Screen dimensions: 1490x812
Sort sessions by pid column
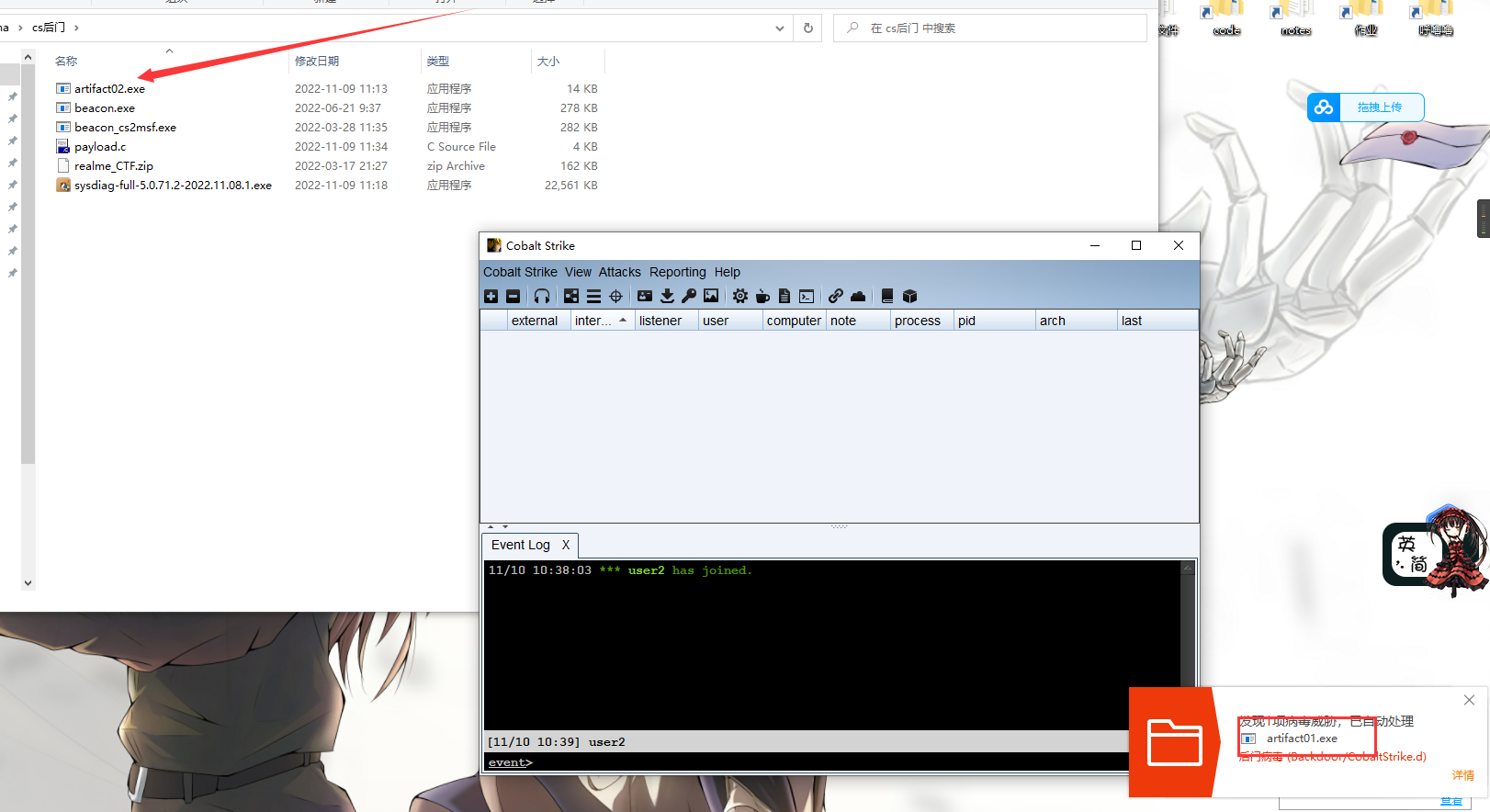point(994,321)
